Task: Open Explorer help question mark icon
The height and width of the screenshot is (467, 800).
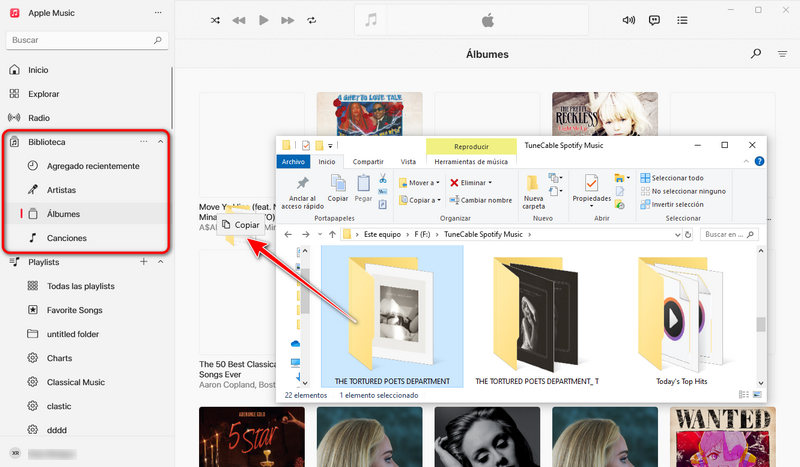Action: pos(759,161)
